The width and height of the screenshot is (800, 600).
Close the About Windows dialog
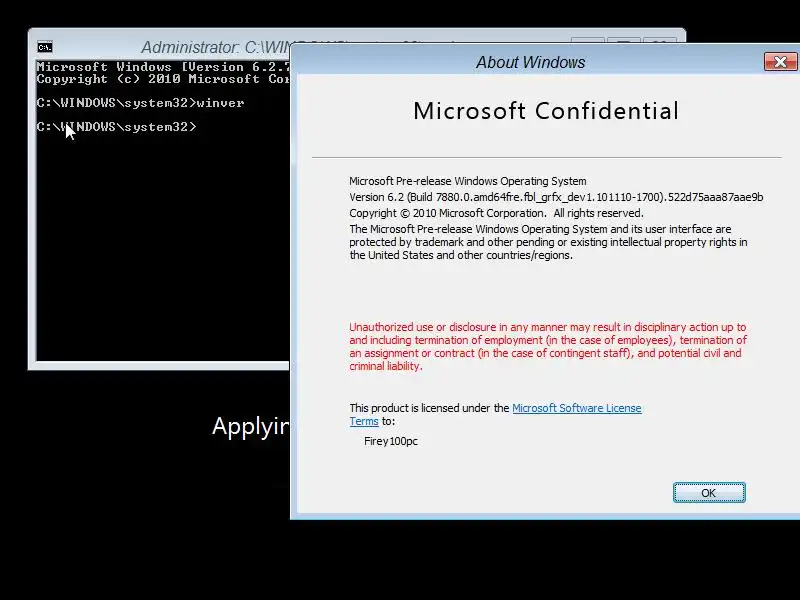point(780,62)
